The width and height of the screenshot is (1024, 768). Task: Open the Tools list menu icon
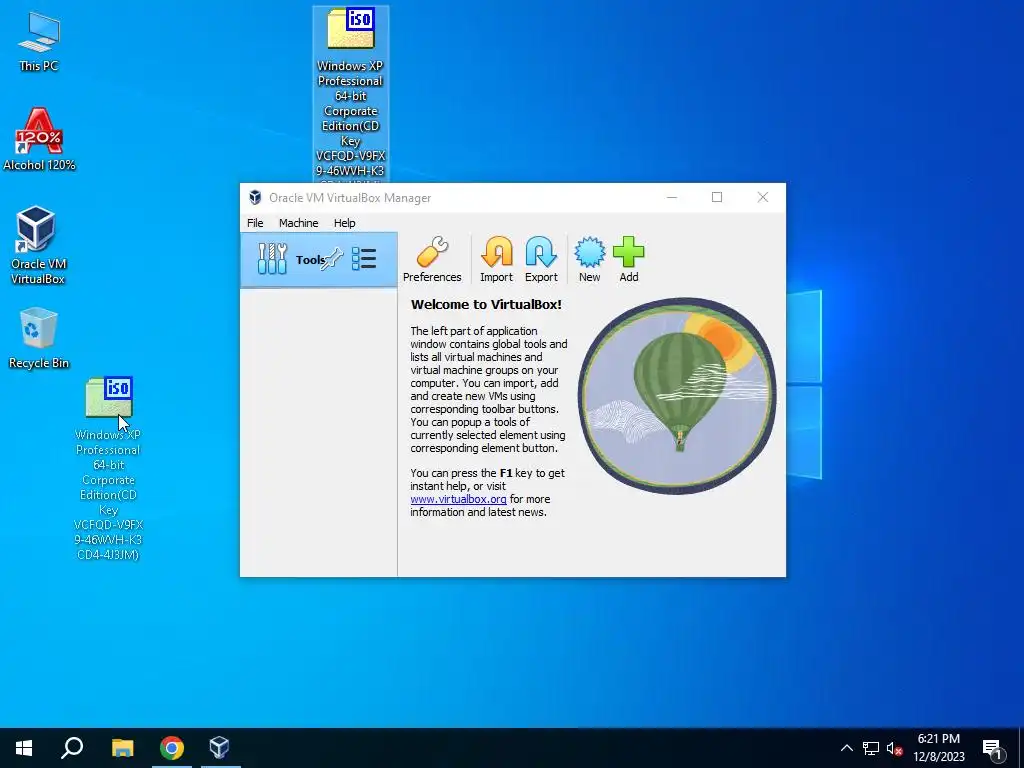pos(364,259)
